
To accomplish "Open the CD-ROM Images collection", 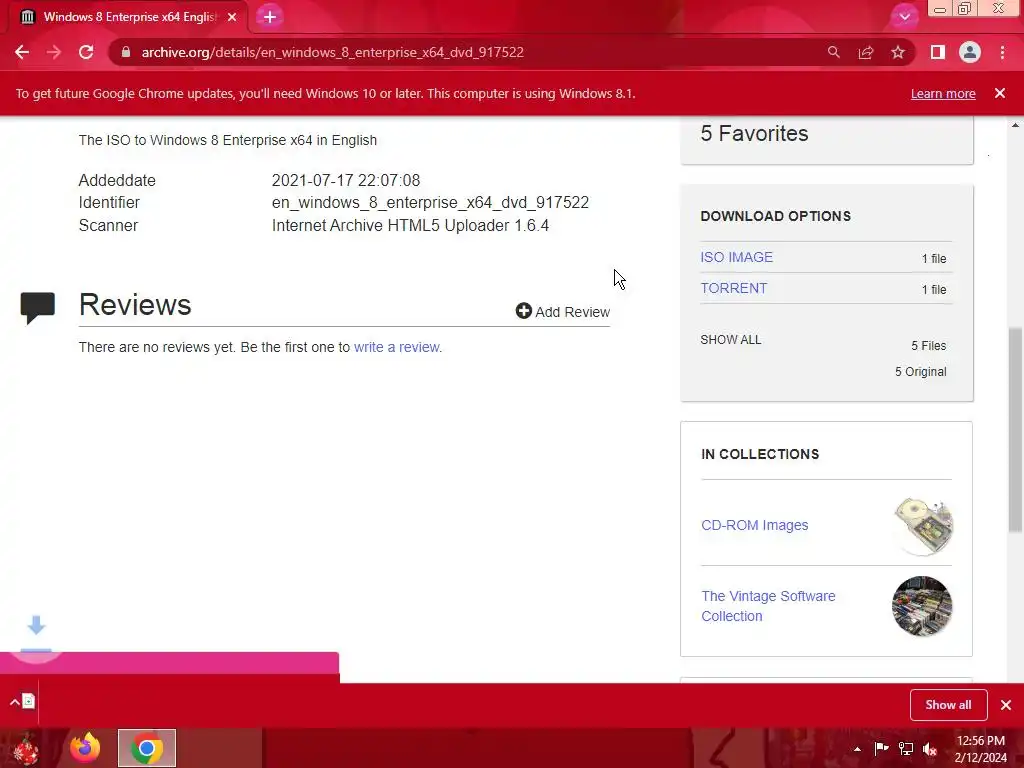I will pyautogui.click(x=754, y=525).
